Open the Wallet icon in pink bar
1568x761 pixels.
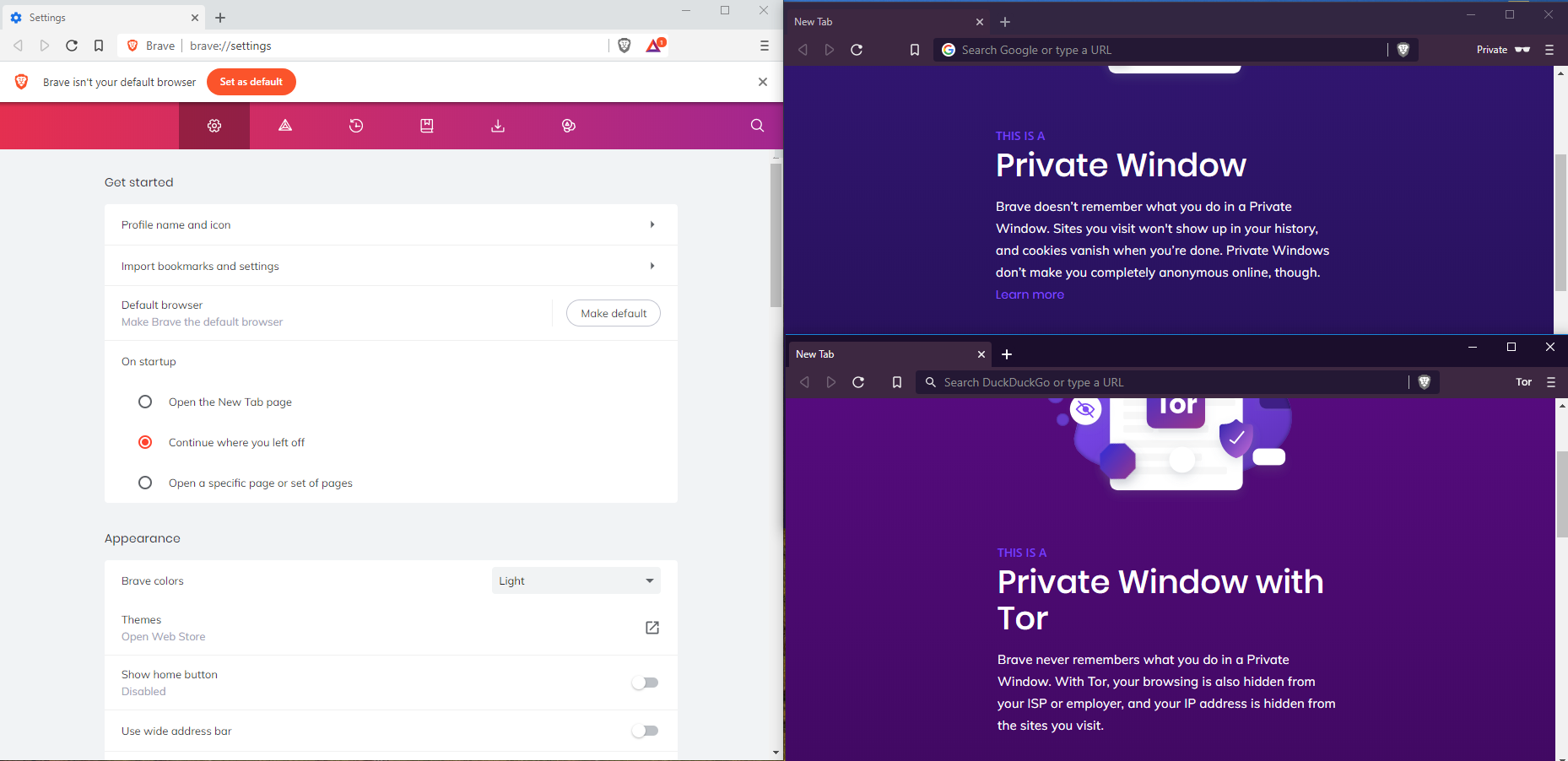click(569, 126)
